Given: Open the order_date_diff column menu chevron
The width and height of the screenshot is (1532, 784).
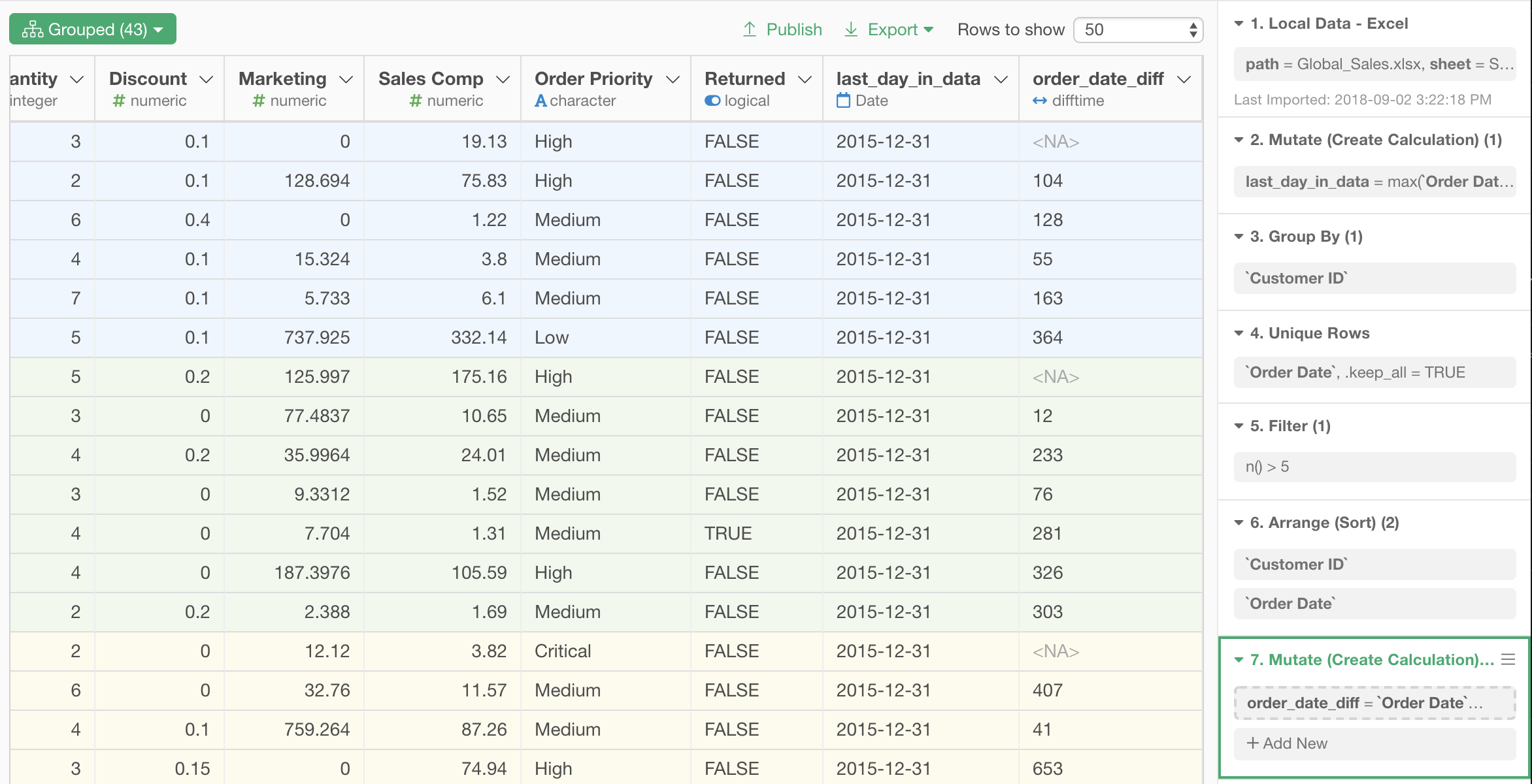Looking at the screenshot, I should [x=1184, y=79].
